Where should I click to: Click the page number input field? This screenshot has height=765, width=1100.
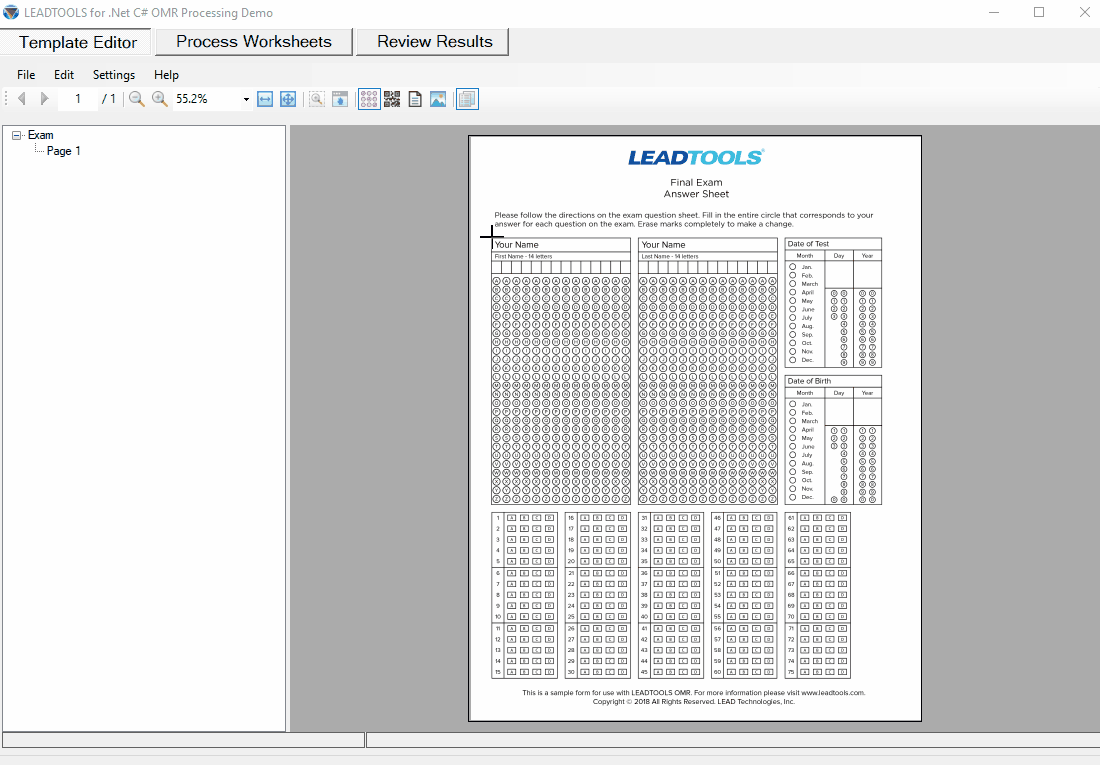(x=77, y=98)
